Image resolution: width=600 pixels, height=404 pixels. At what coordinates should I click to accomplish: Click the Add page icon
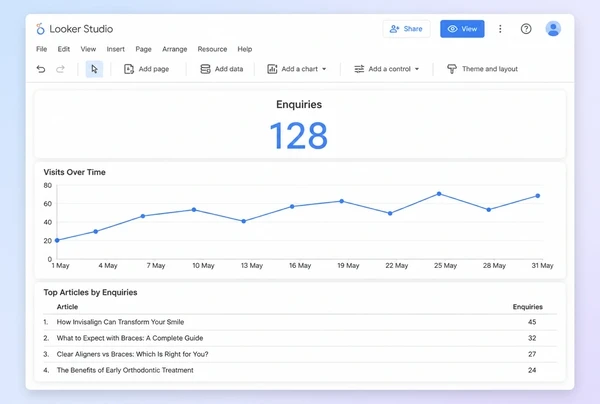pos(129,69)
